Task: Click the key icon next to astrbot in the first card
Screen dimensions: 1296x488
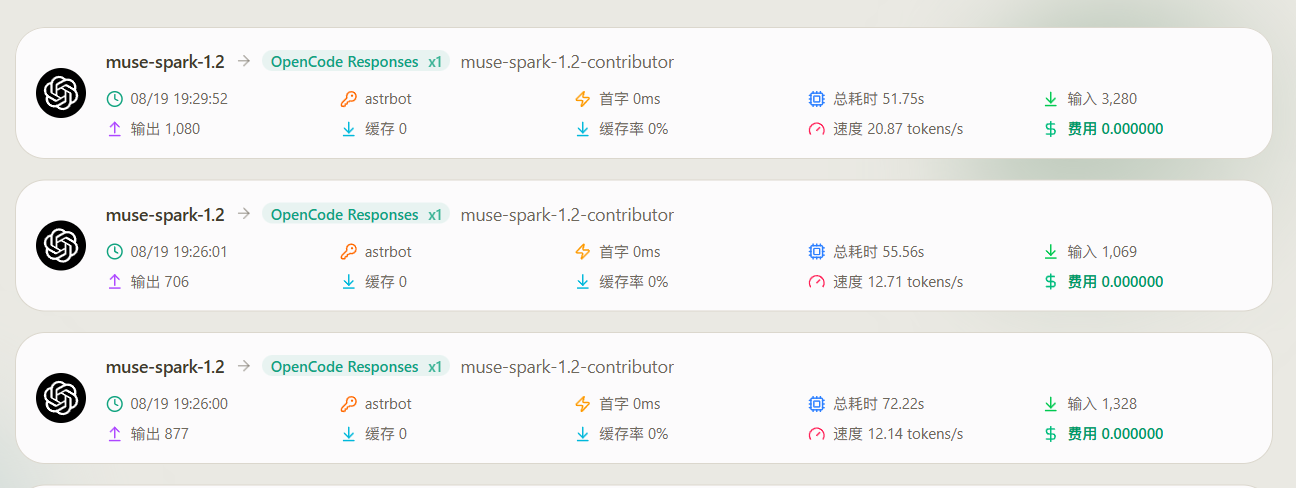Action: point(349,99)
